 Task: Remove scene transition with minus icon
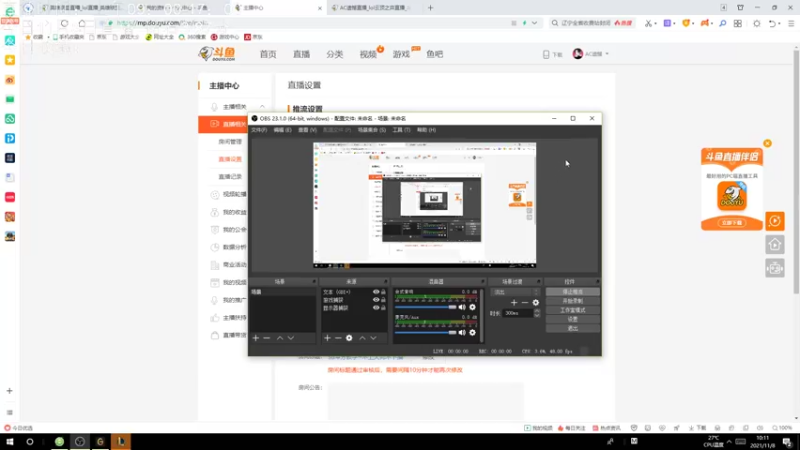coord(524,303)
